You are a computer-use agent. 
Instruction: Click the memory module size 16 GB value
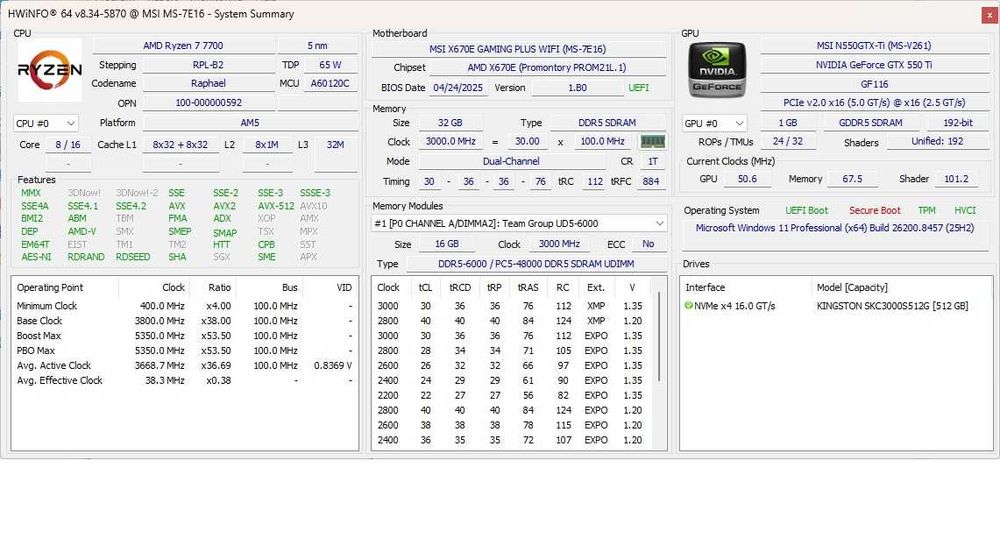(x=446, y=244)
